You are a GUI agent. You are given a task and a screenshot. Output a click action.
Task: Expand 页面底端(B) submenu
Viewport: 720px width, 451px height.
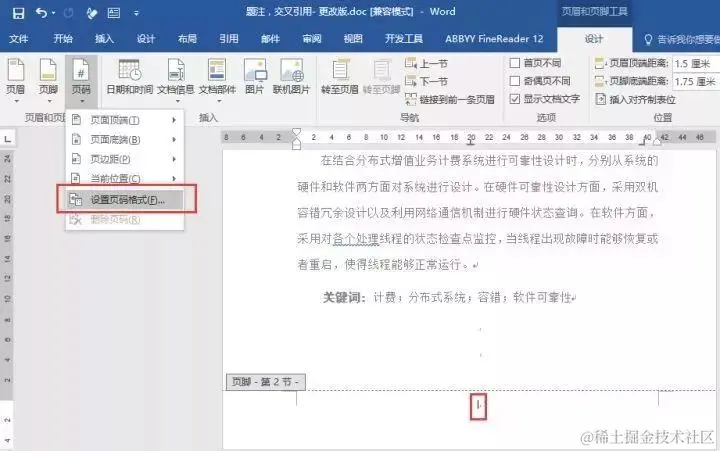click(124, 140)
